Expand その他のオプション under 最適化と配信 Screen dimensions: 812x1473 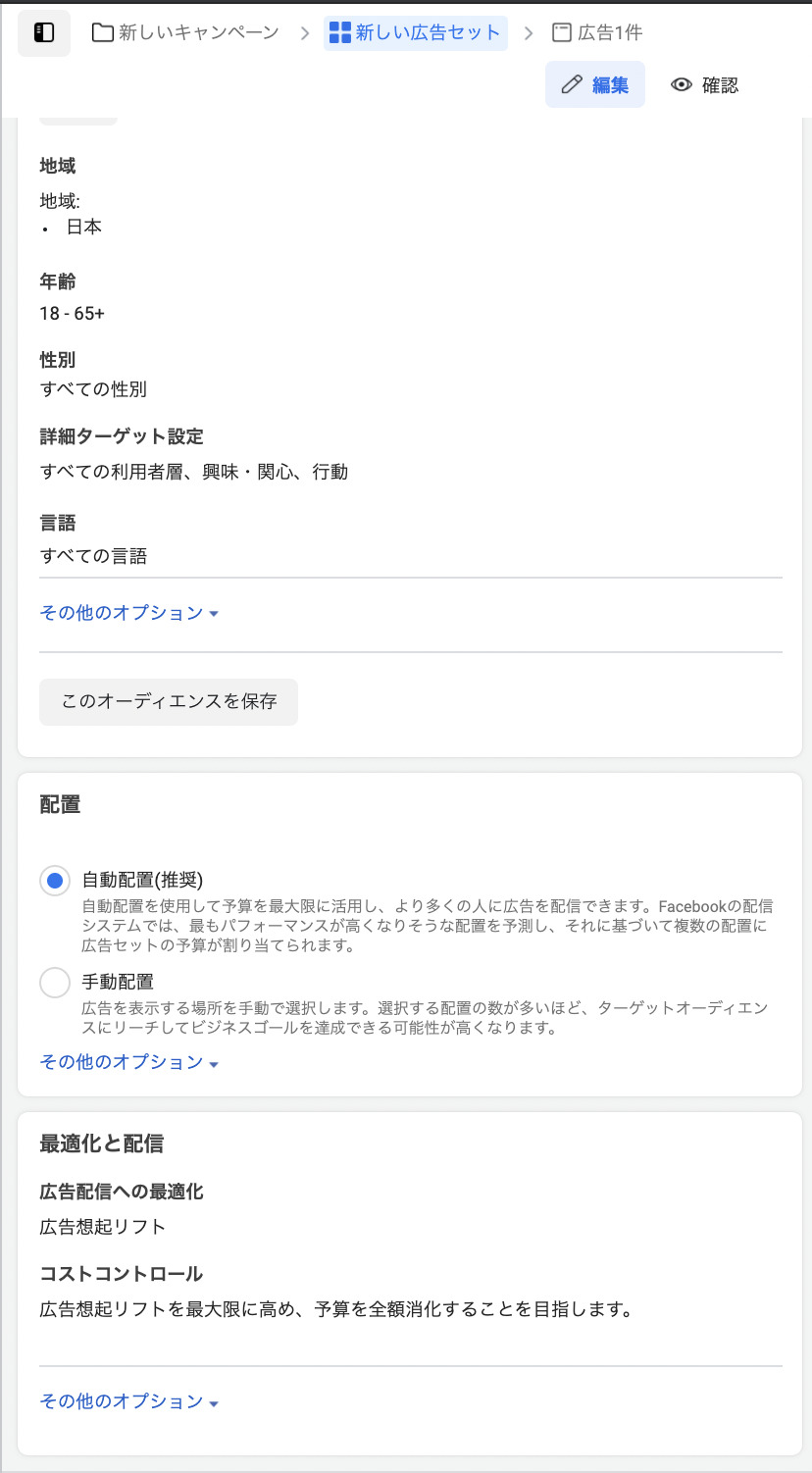tap(122, 1401)
